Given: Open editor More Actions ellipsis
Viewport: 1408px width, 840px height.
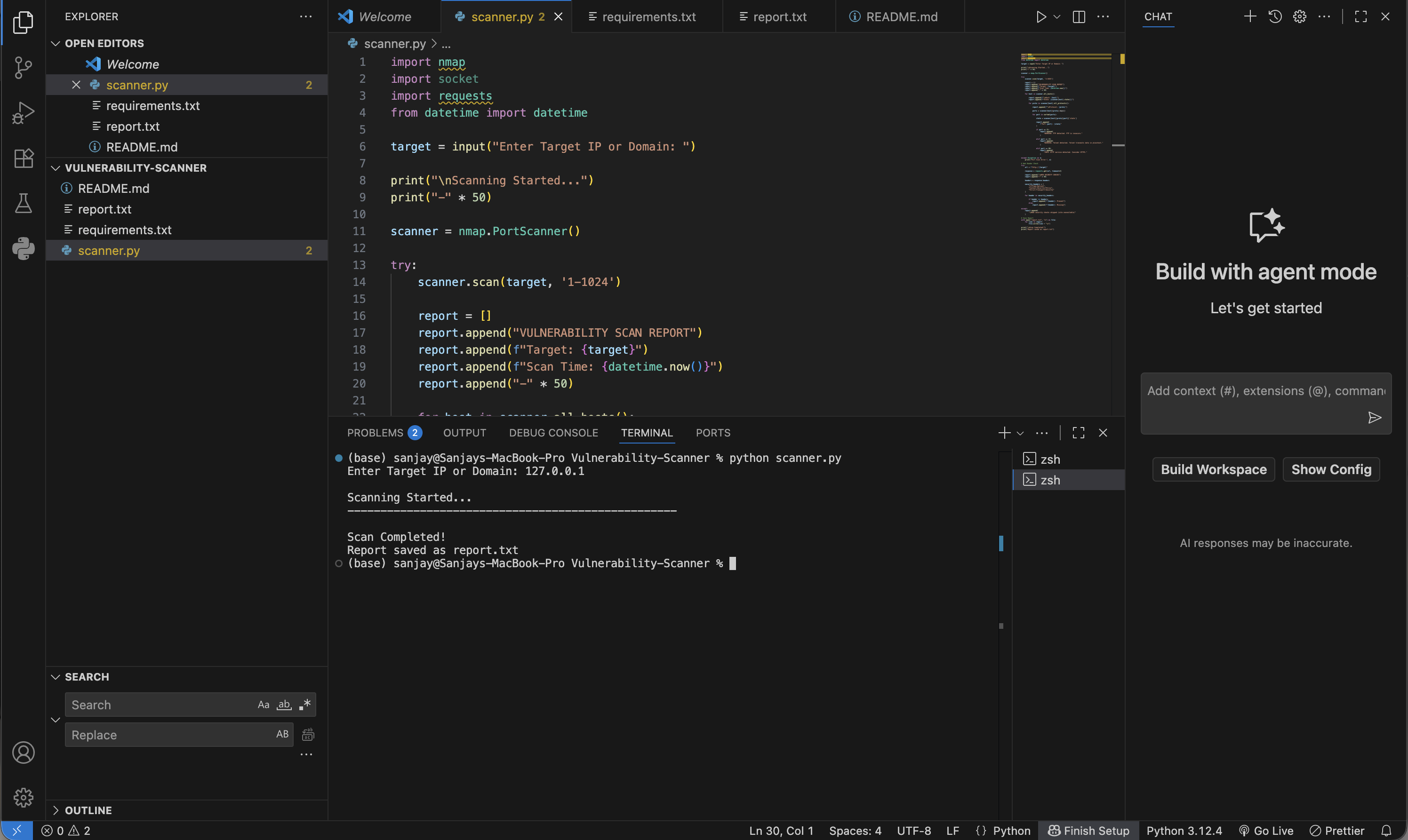Looking at the screenshot, I should [x=1103, y=17].
